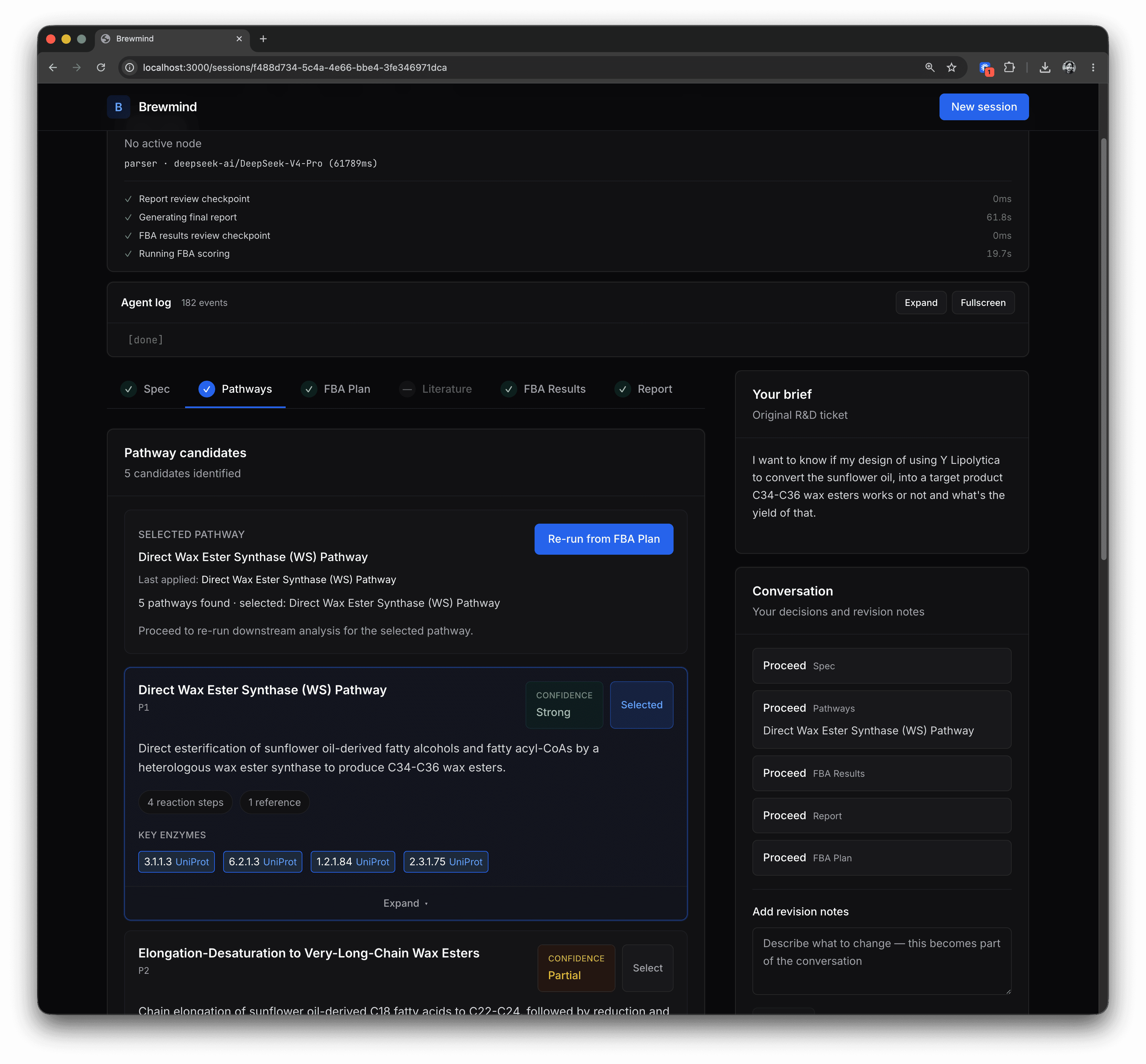
Task: Click Proceed FBA Plan conversation entry
Action: pos(881,858)
